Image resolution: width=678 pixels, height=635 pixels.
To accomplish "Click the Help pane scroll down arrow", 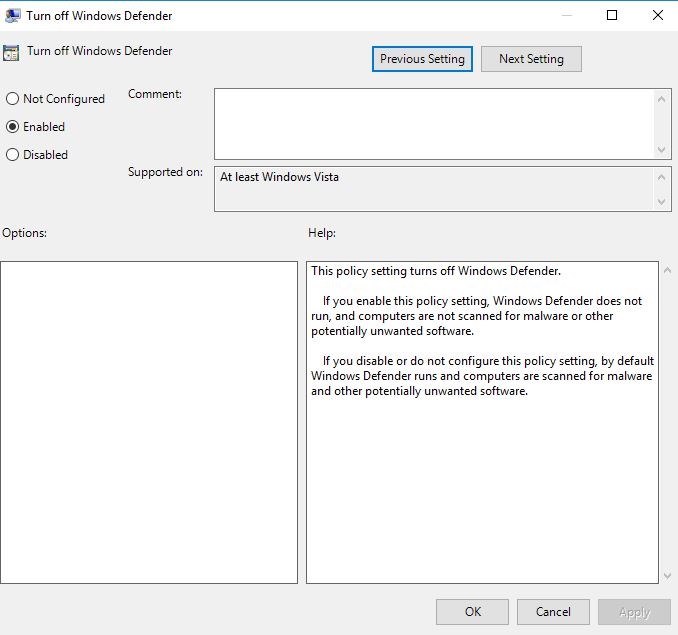I will tap(667, 576).
